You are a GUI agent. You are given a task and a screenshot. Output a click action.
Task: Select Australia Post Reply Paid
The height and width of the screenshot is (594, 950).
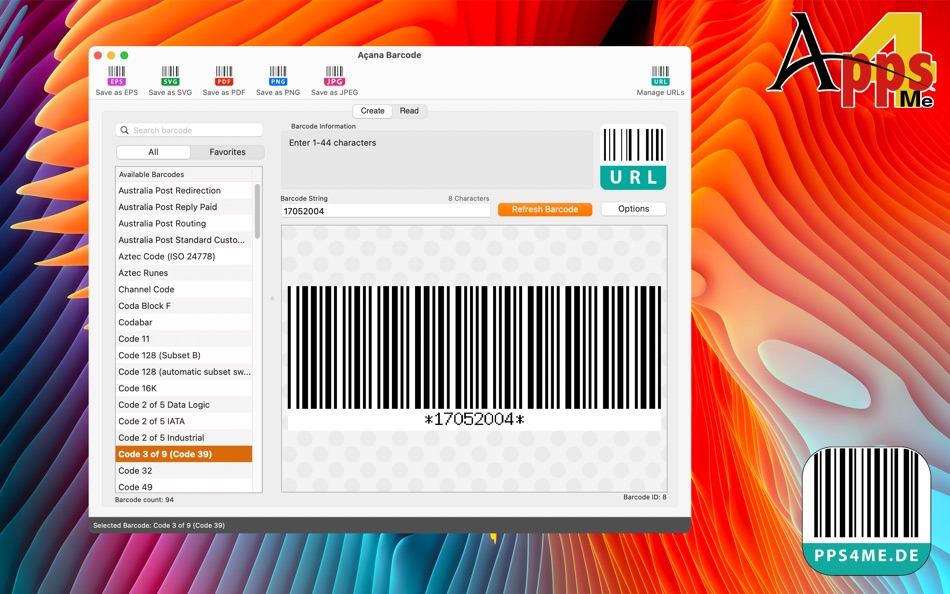coord(184,207)
